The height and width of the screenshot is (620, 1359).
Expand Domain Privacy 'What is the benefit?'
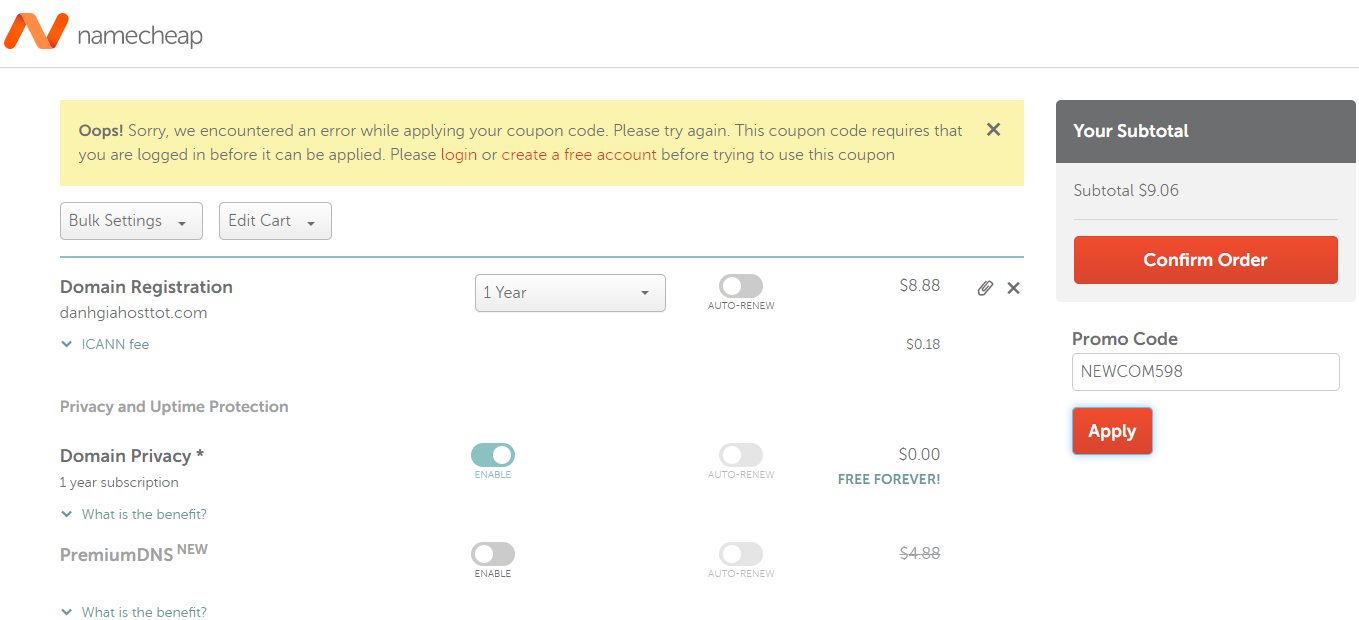(143, 514)
